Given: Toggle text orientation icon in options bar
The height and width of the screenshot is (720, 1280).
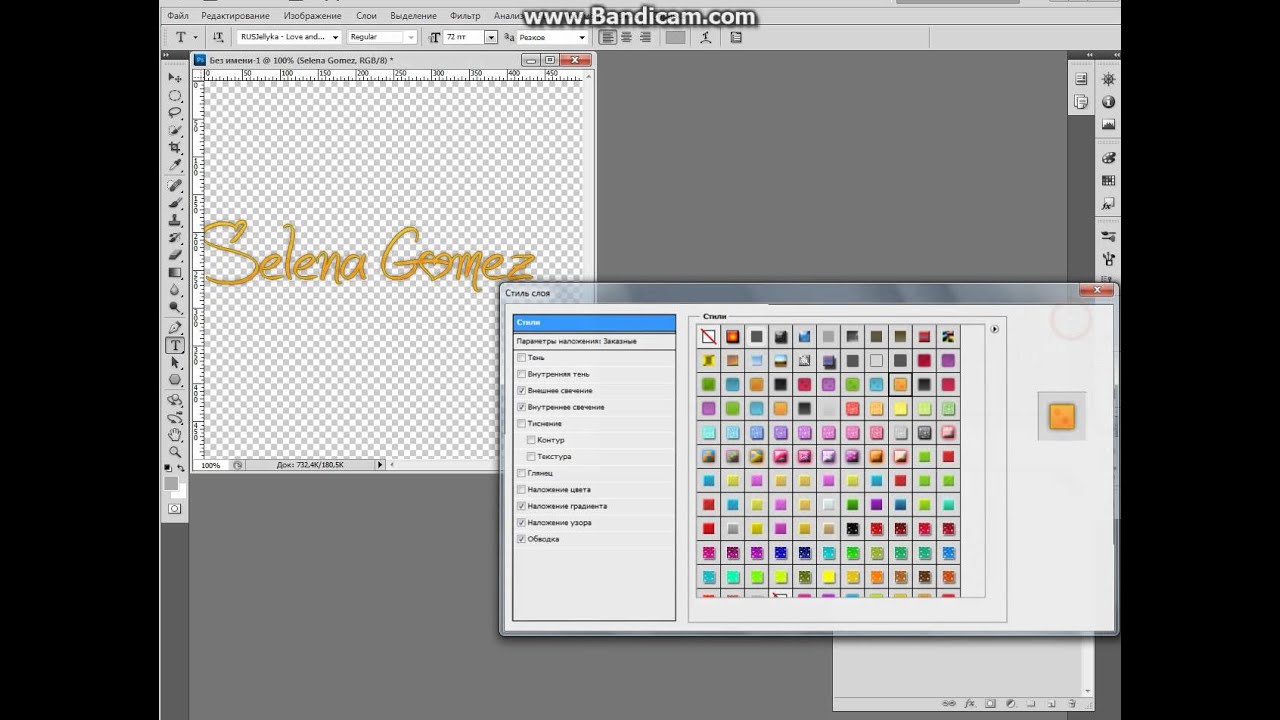Looking at the screenshot, I should (x=217, y=37).
